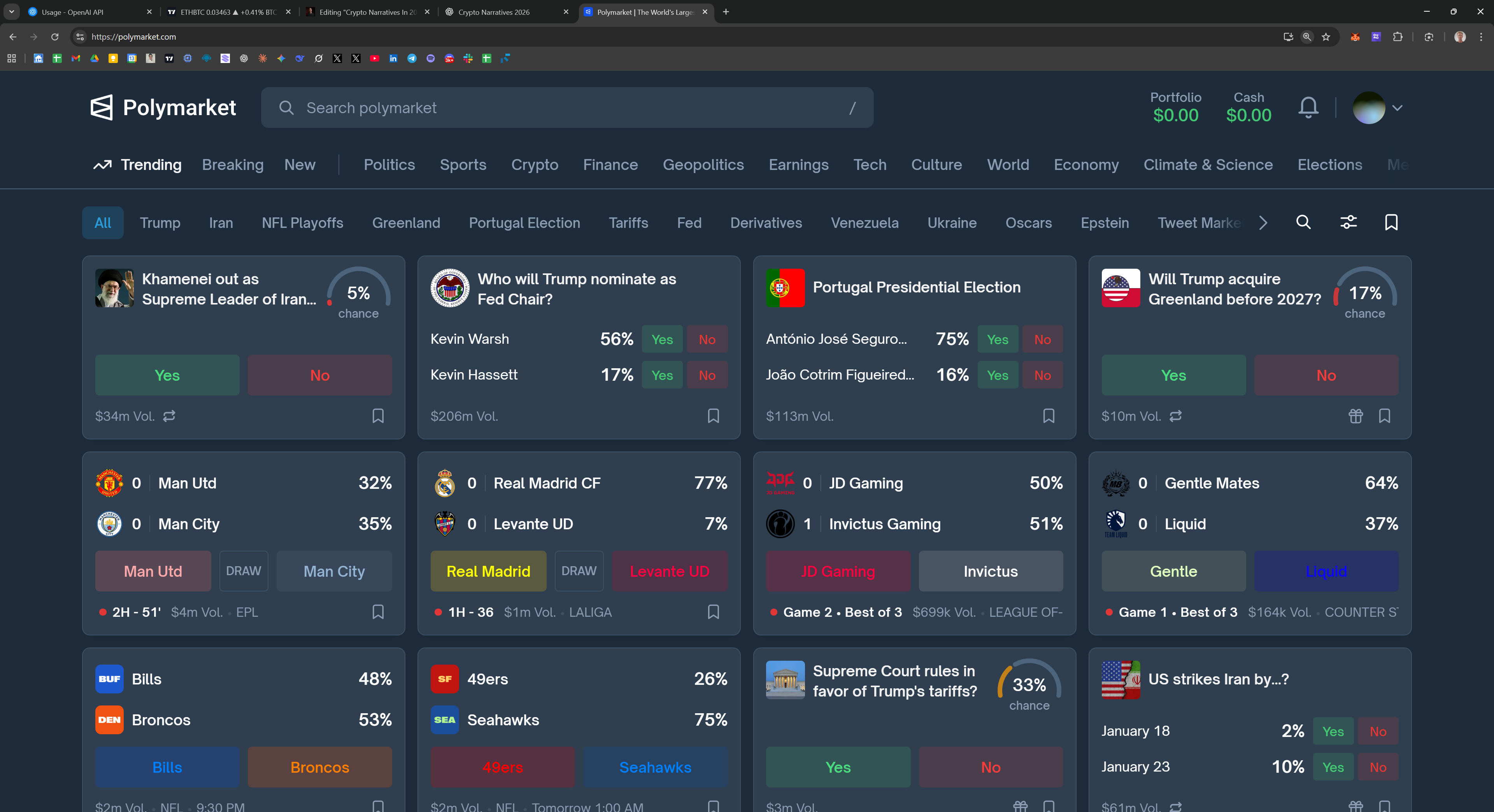Buy Yes on Kevin Warsh

tap(662, 339)
